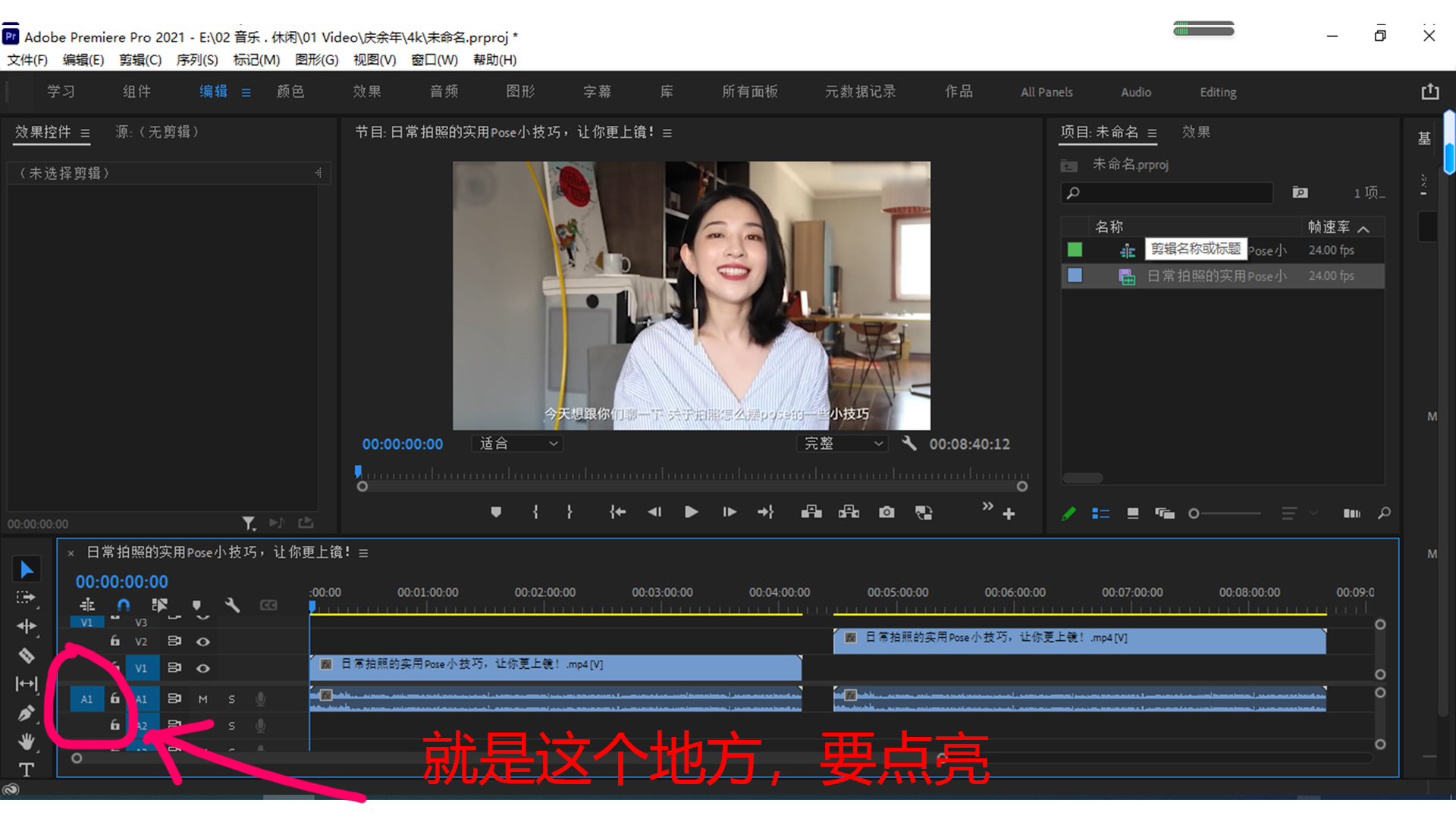Toggle sync lock on V2 track
Viewport: 1456px width, 819px height.
click(x=174, y=642)
